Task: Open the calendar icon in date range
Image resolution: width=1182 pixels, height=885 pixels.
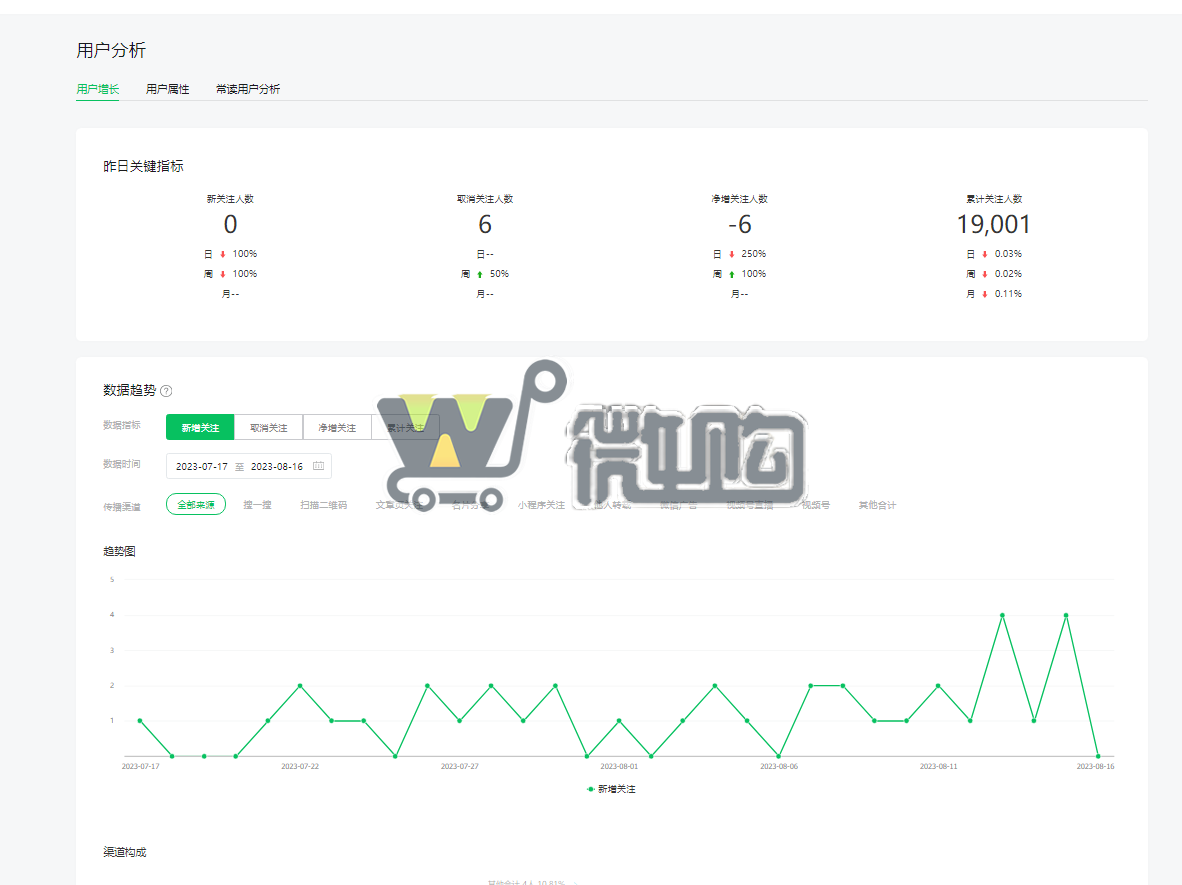Action: coord(318,466)
